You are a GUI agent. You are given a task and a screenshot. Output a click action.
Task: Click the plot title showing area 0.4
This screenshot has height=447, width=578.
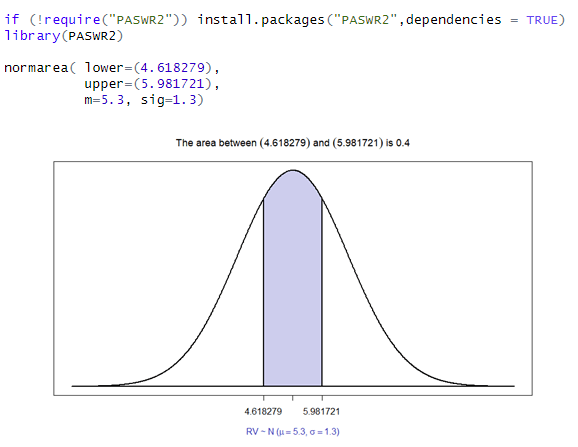coord(292,143)
